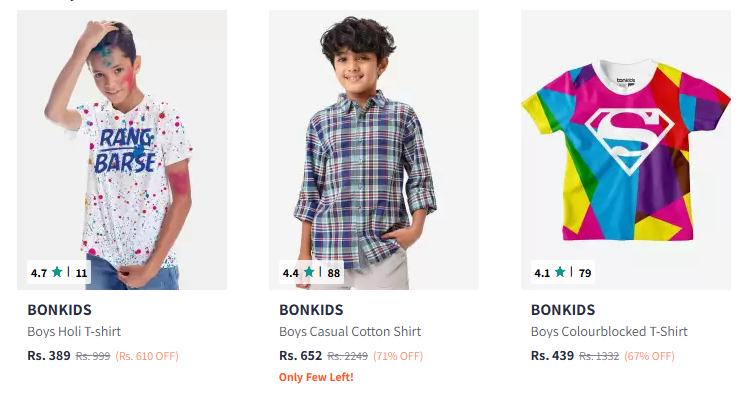Click the 4.7 rating badge with 11 reviews
The width and height of the screenshot is (753, 397).
click(x=59, y=273)
